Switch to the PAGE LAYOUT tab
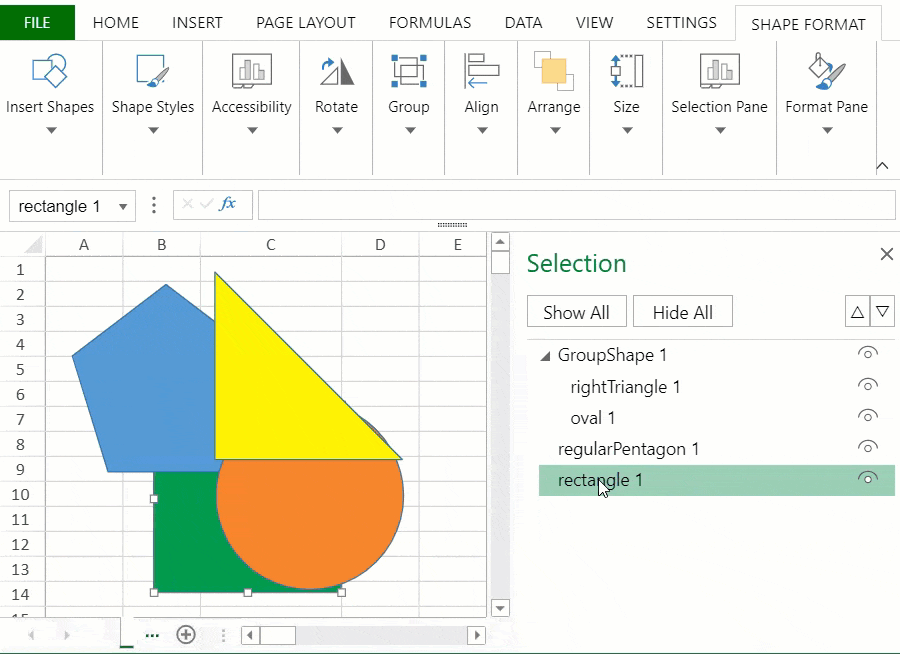The width and height of the screenshot is (900, 654). 305,22
